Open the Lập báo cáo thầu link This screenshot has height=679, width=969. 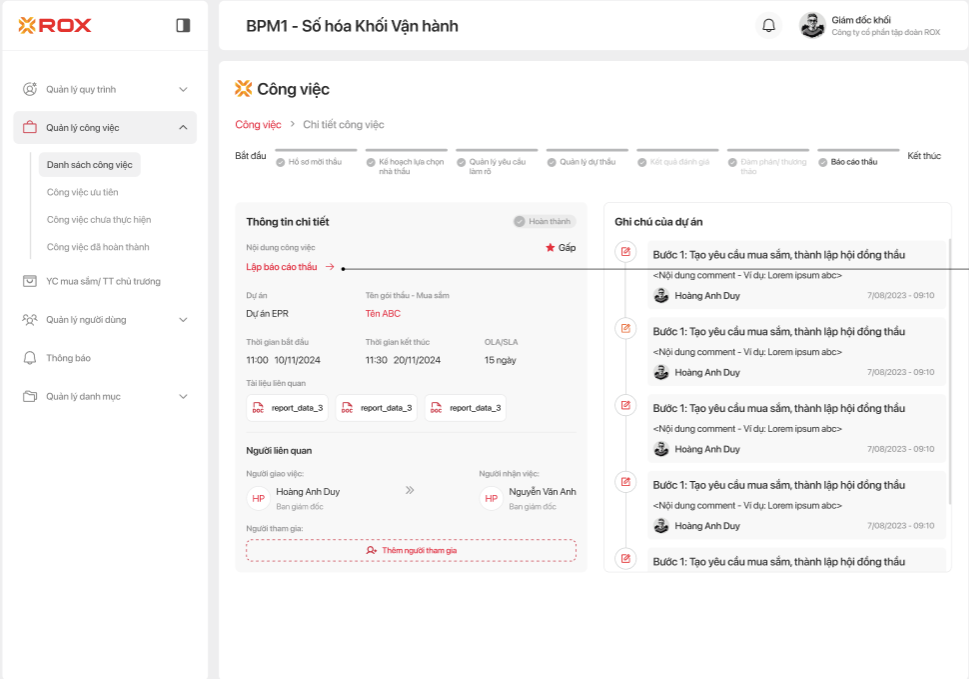pos(282,267)
